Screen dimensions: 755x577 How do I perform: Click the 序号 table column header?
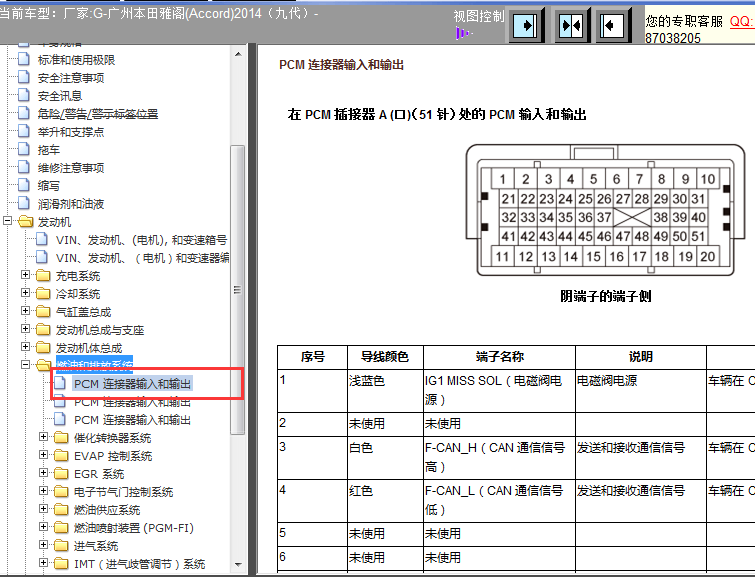[312, 357]
